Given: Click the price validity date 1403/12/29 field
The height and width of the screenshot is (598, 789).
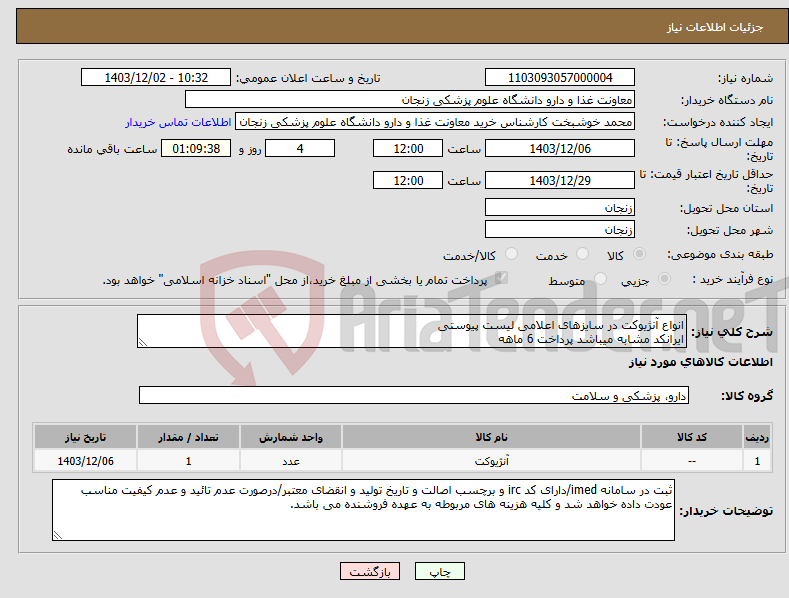Looking at the screenshot, I should coord(560,180).
